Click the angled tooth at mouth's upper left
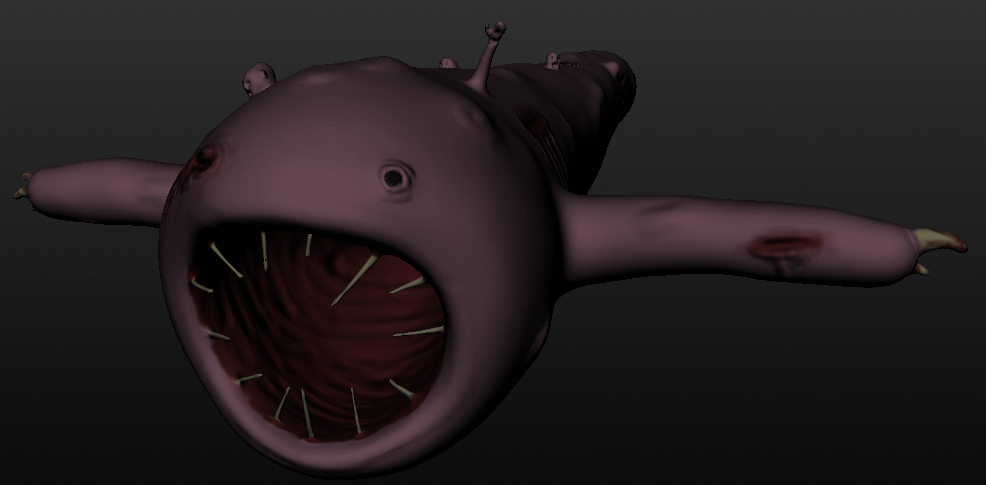Screen dimensions: 986x485 point(226,261)
